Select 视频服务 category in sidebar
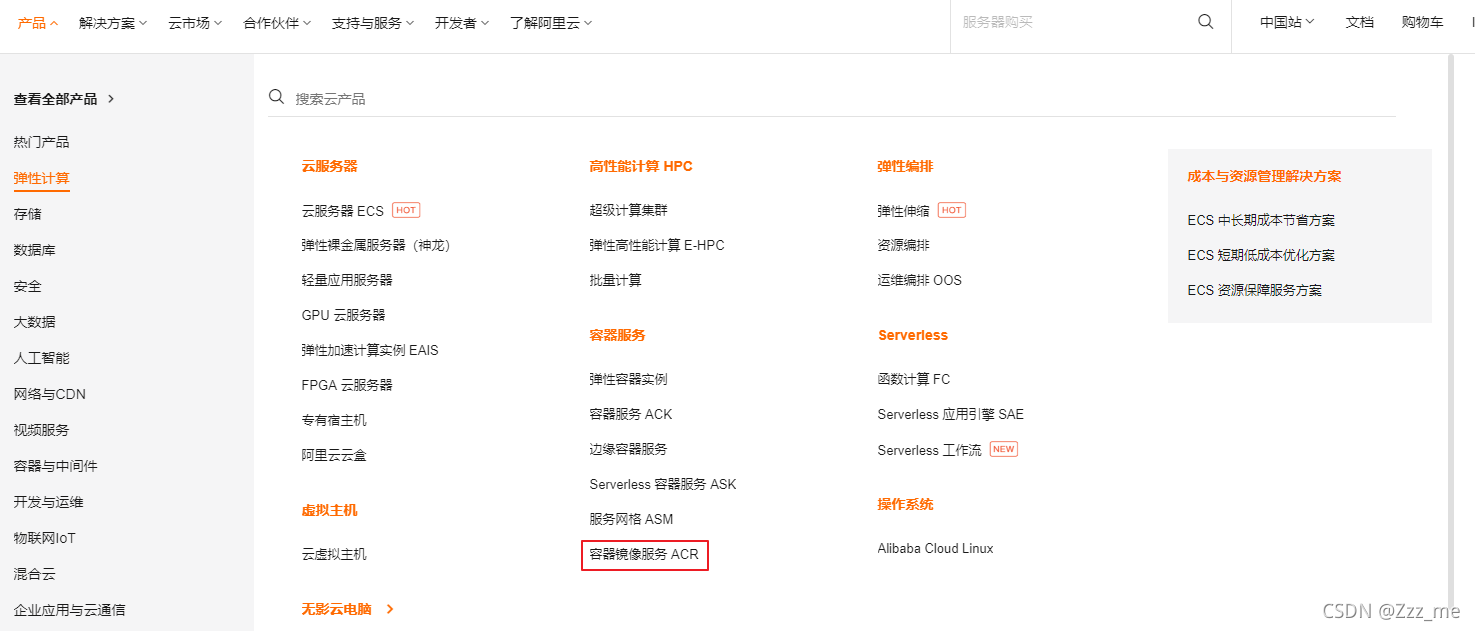Image resolution: width=1475 pixels, height=631 pixels. click(41, 430)
